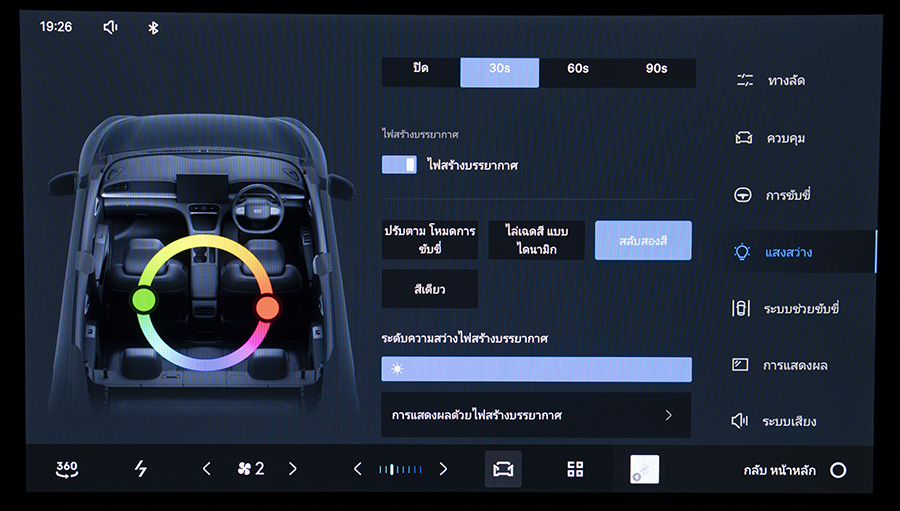Open the 360 camera view
The image size is (900, 511).
[67, 469]
